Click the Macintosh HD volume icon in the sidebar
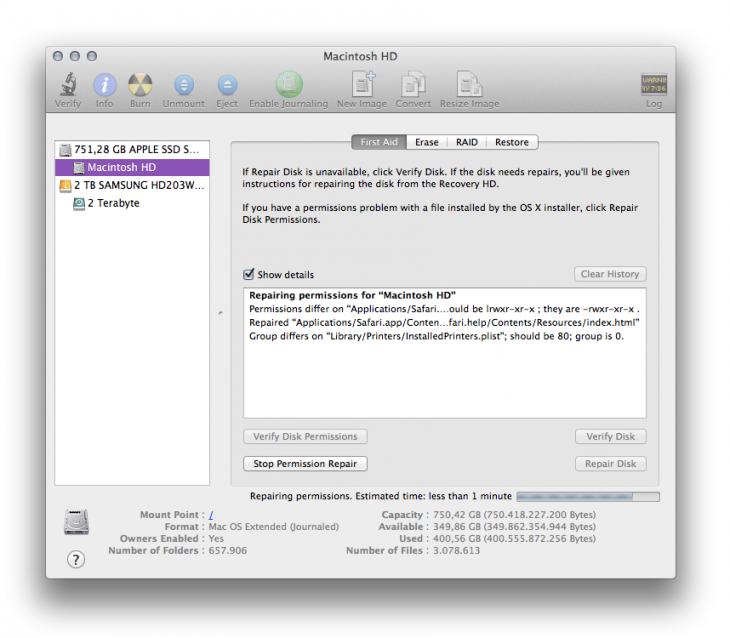The height and width of the screenshot is (638, 730). pos(79,168)
